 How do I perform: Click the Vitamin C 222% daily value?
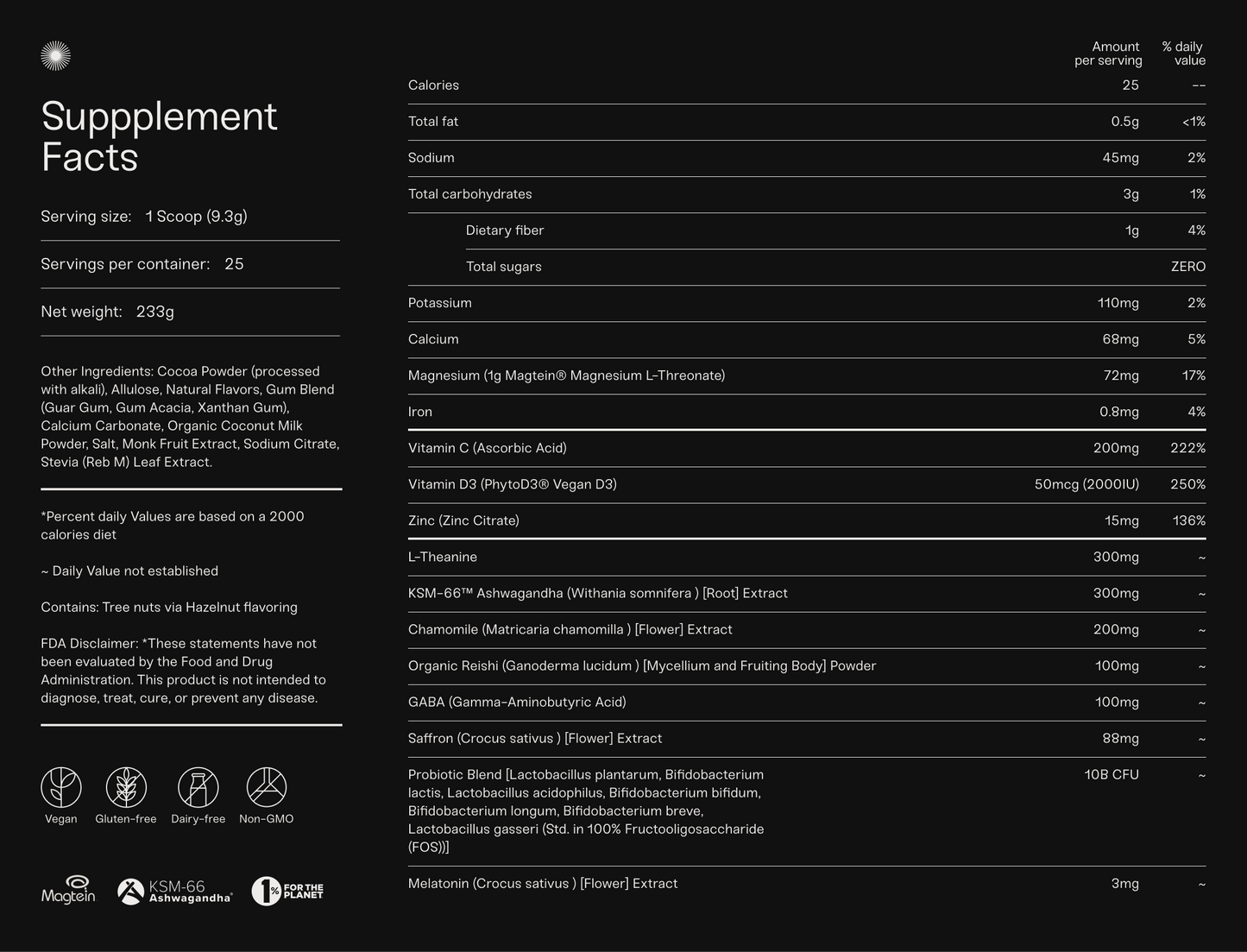click(1187, 448)
